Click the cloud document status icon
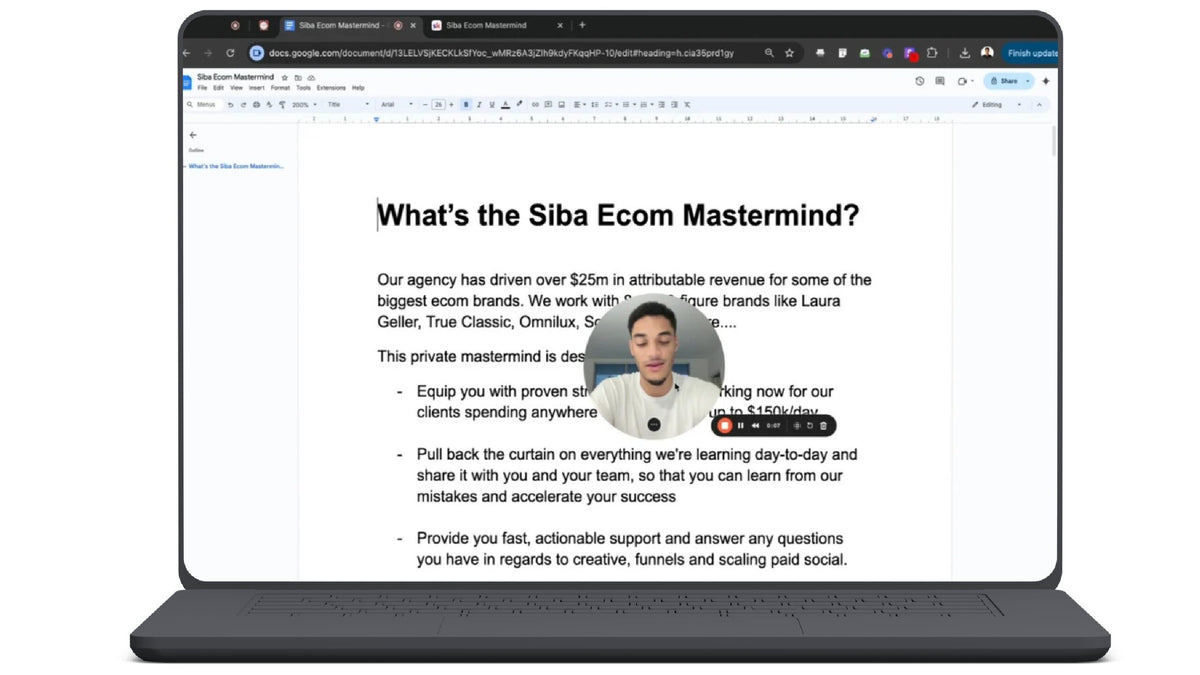Screen dimensions: 1200x675 311,77
